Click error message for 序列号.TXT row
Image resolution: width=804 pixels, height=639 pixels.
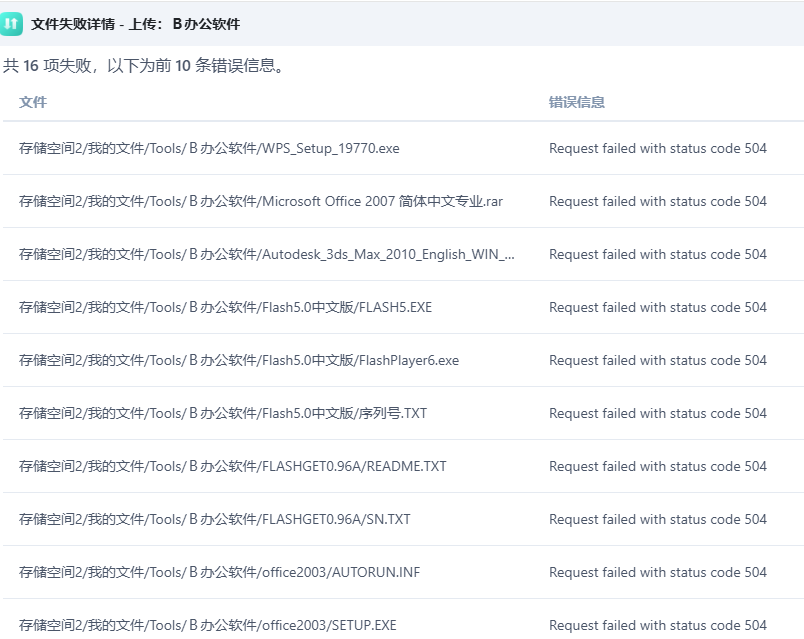(x=658, y=413)
